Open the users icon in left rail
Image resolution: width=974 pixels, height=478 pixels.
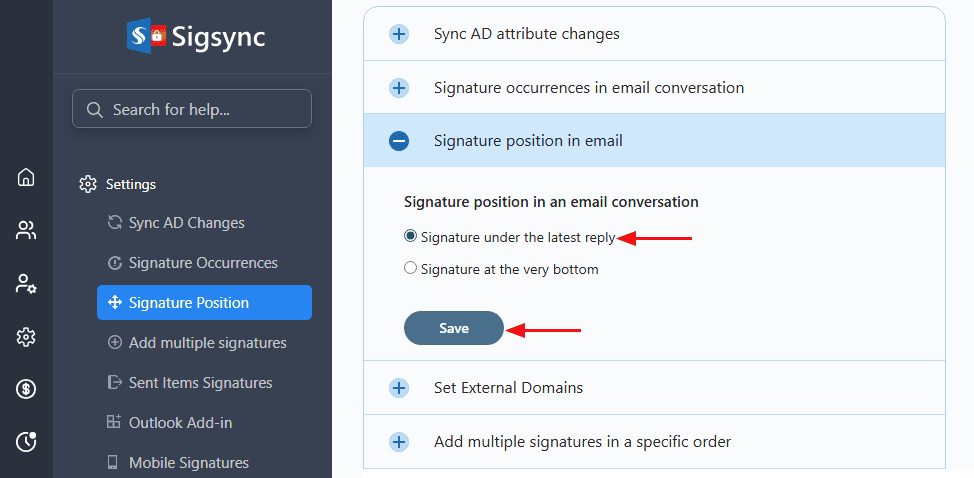pyautogui.click(x=26, y=231)
